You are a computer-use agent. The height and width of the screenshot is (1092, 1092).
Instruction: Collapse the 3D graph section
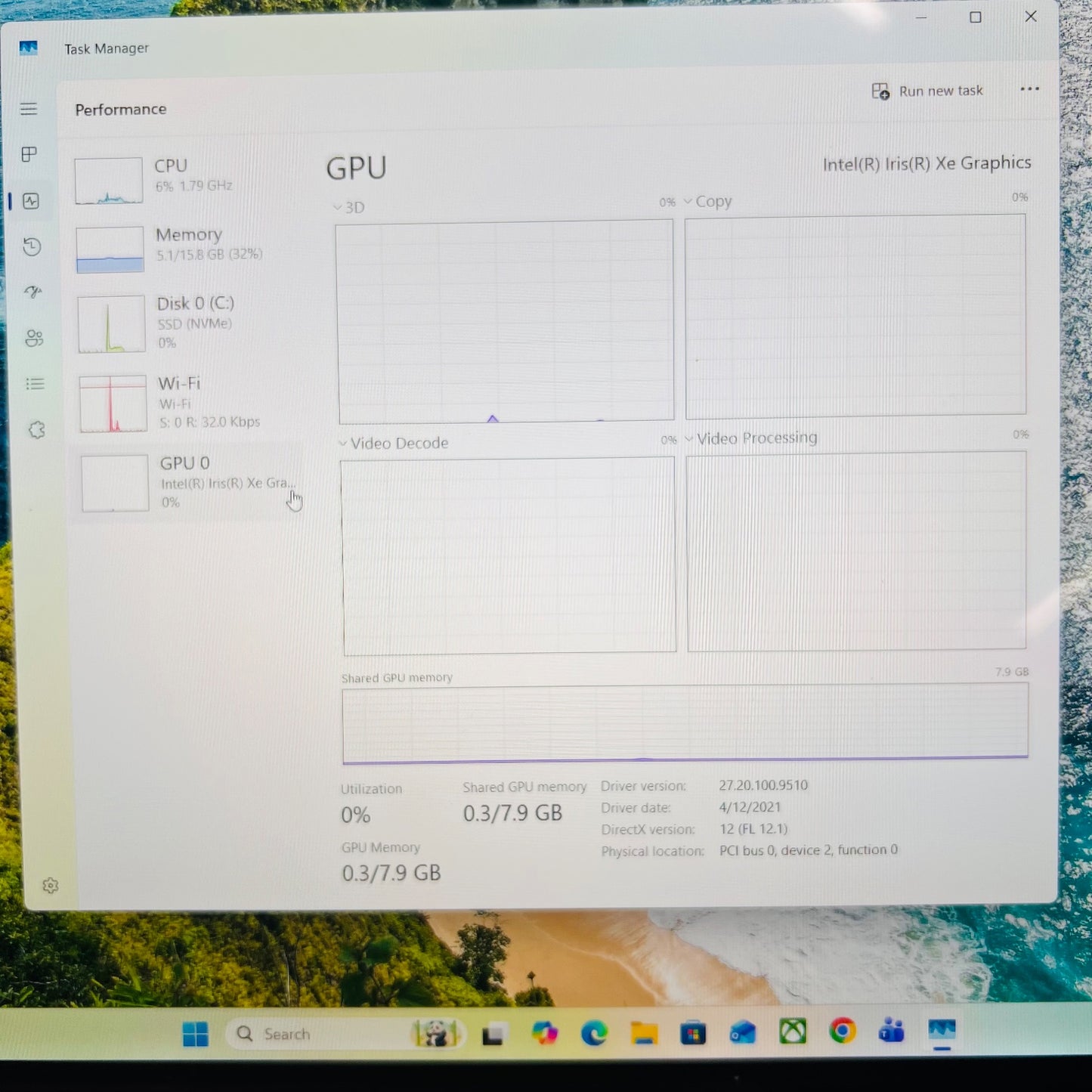click(x=337, y=206)
